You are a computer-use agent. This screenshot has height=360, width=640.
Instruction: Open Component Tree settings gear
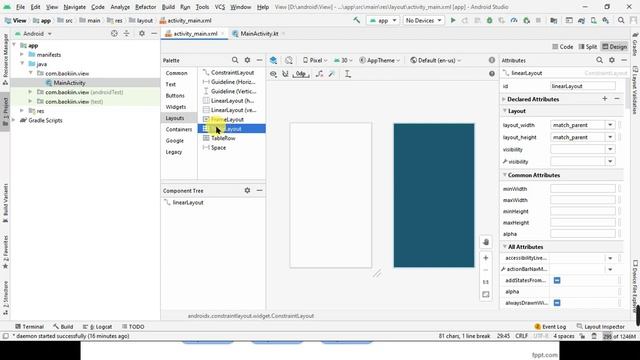(247, 190)
